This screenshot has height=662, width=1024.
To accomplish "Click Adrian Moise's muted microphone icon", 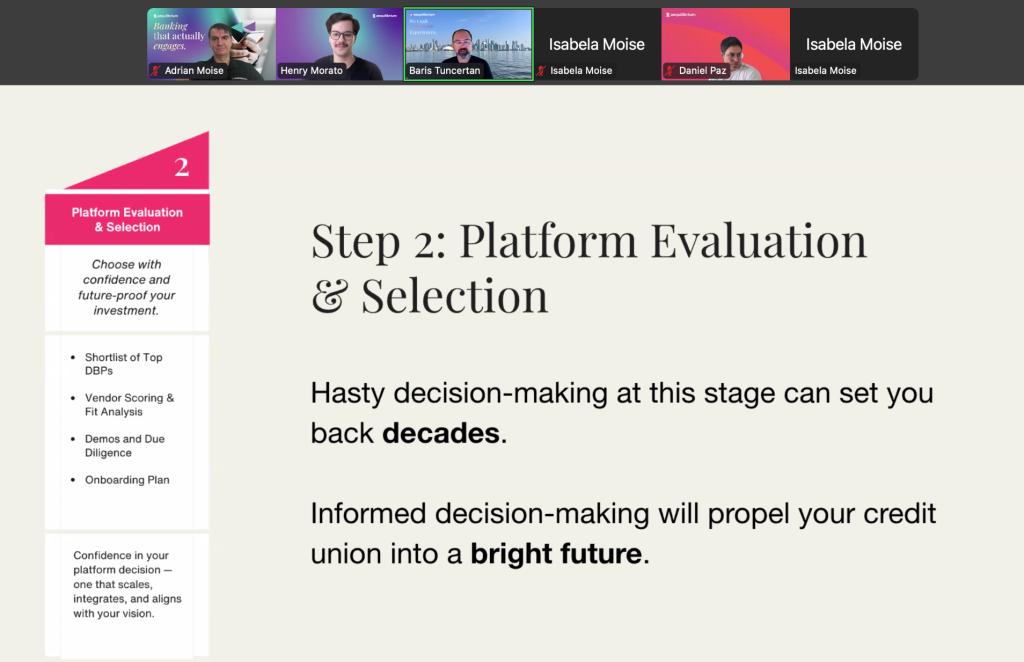I will 156,71.
